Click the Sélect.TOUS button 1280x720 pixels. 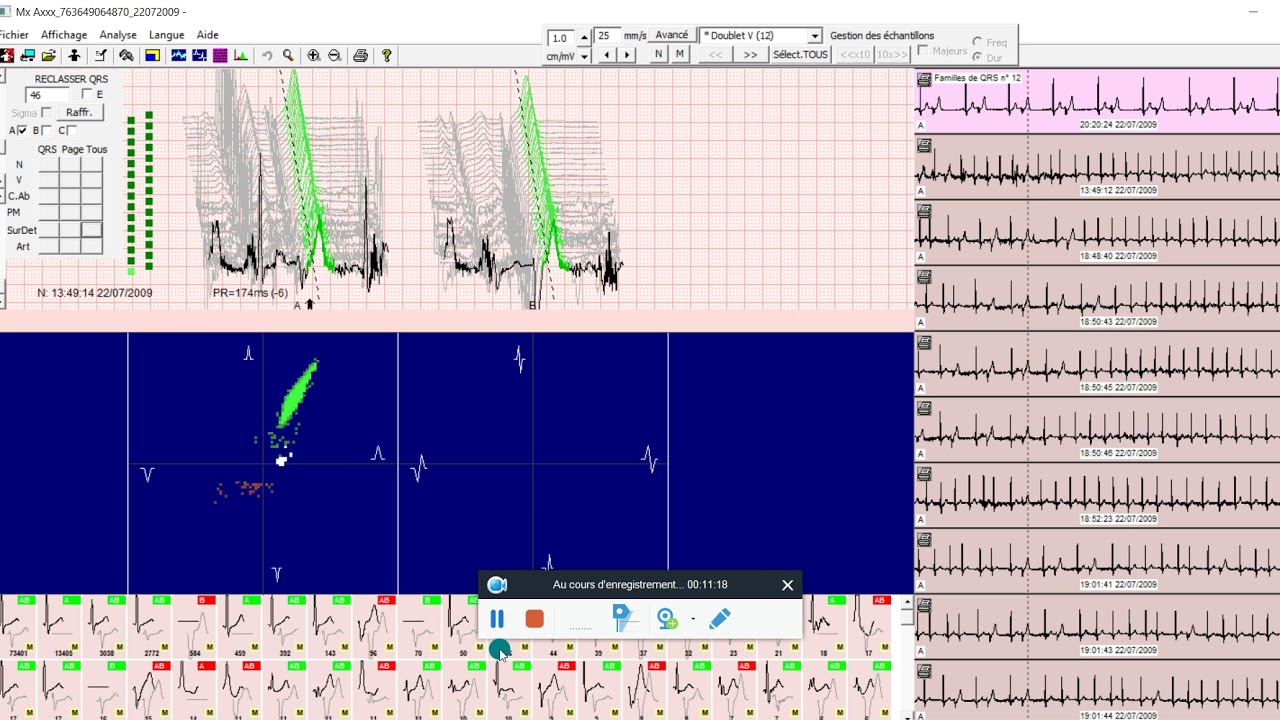point(800,55)
